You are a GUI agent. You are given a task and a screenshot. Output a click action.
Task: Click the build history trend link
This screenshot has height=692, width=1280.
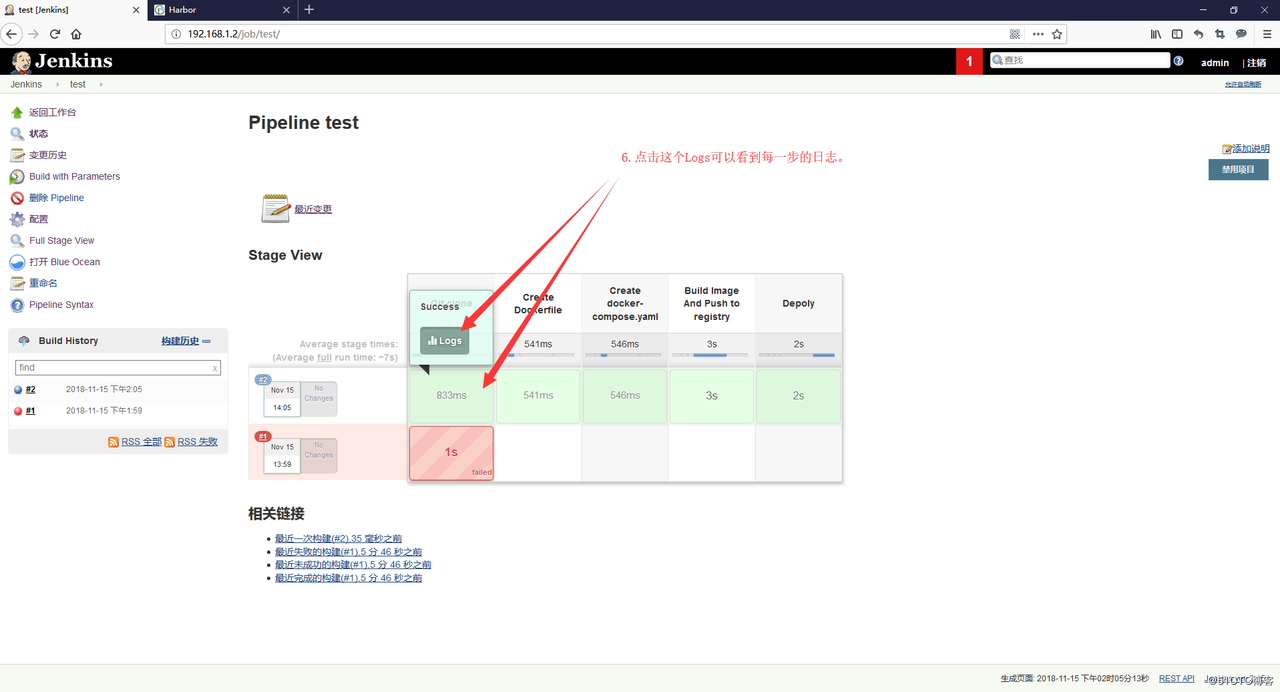[x=186, y=341]
